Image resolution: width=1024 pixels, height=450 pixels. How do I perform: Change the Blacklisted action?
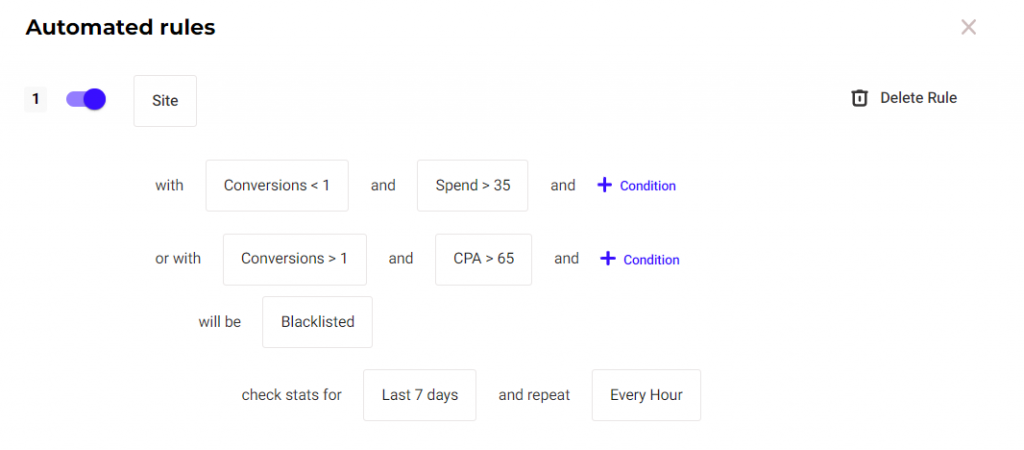317,322
